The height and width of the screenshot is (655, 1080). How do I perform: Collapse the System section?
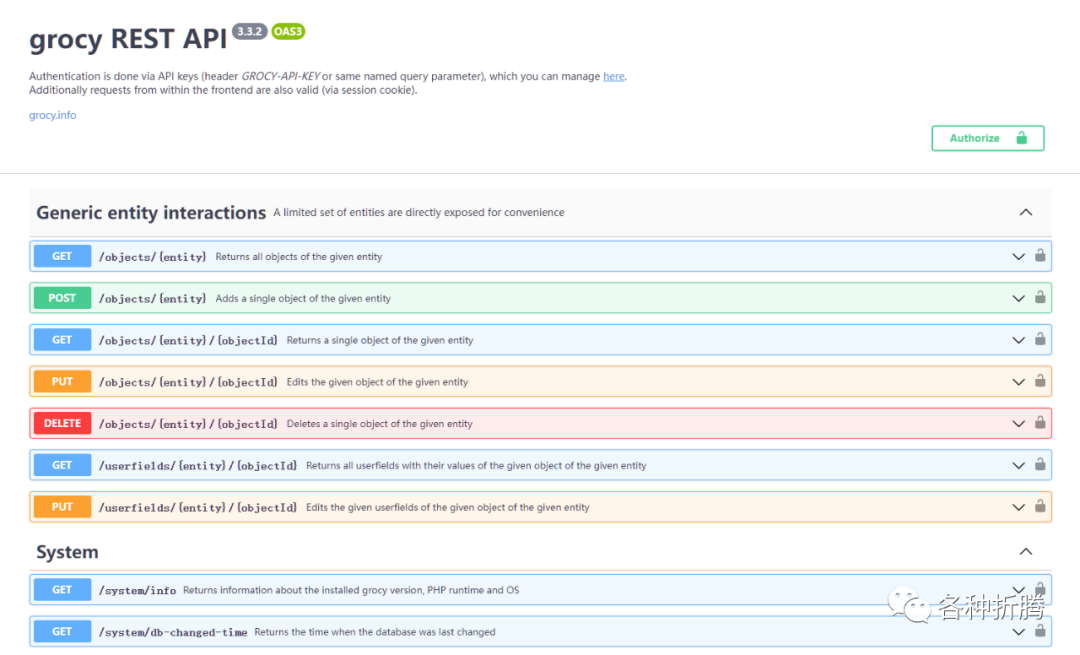pos(1025,552)
